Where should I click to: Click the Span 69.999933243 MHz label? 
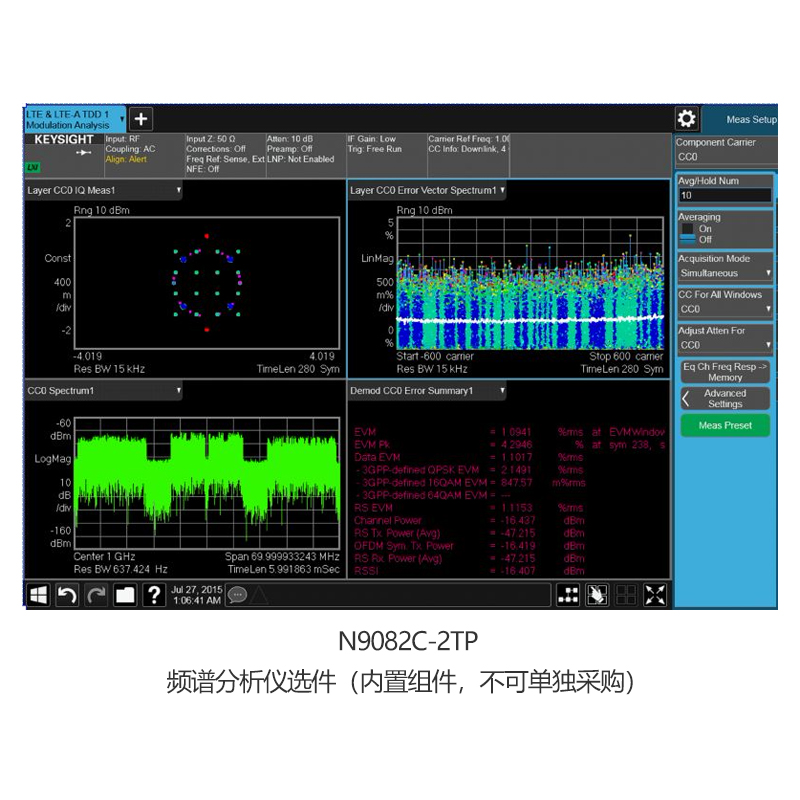tap(282, 556)
